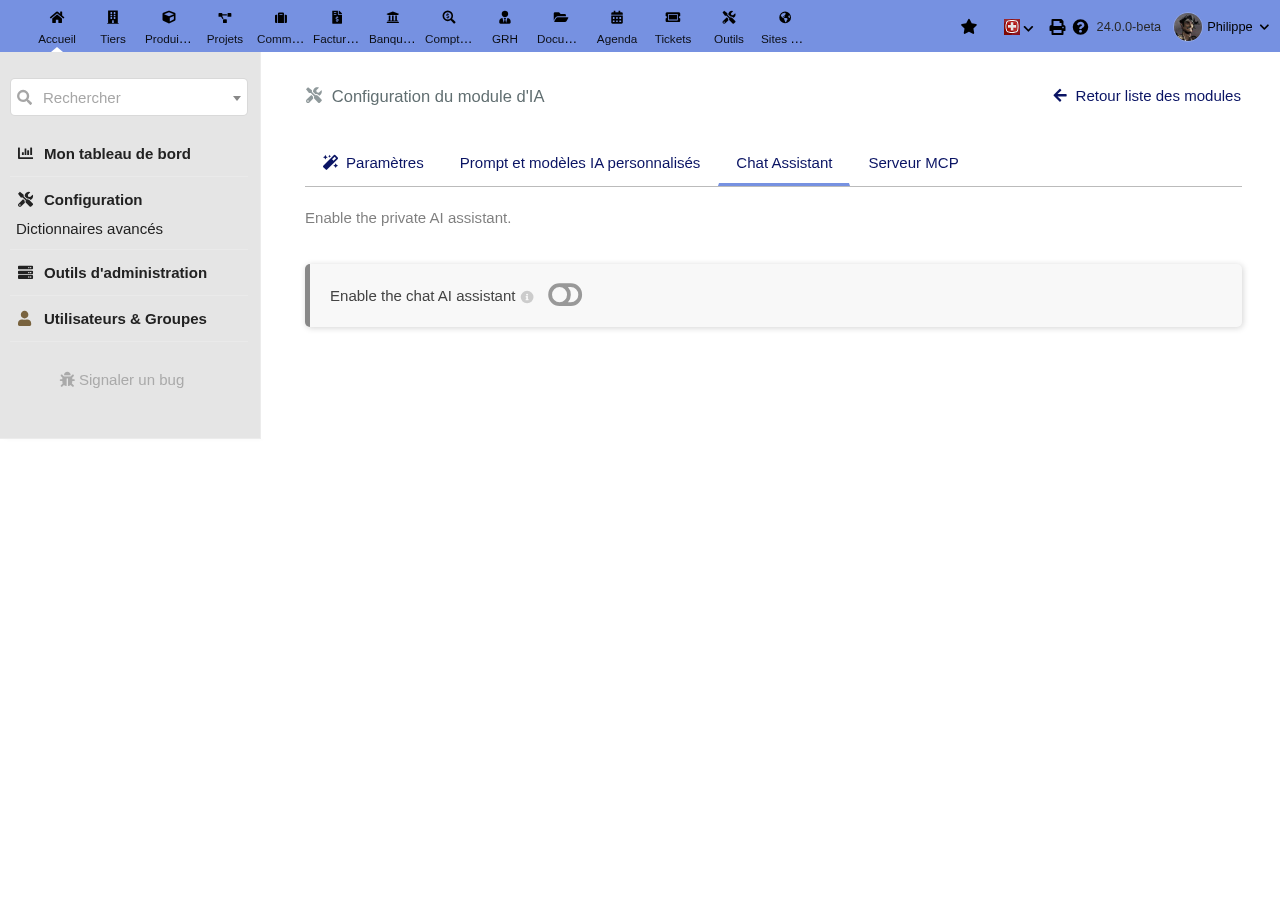1280x900 pixels.
Task: Enable the chat AI assistant toggle
Action: (x=565, y=295)
